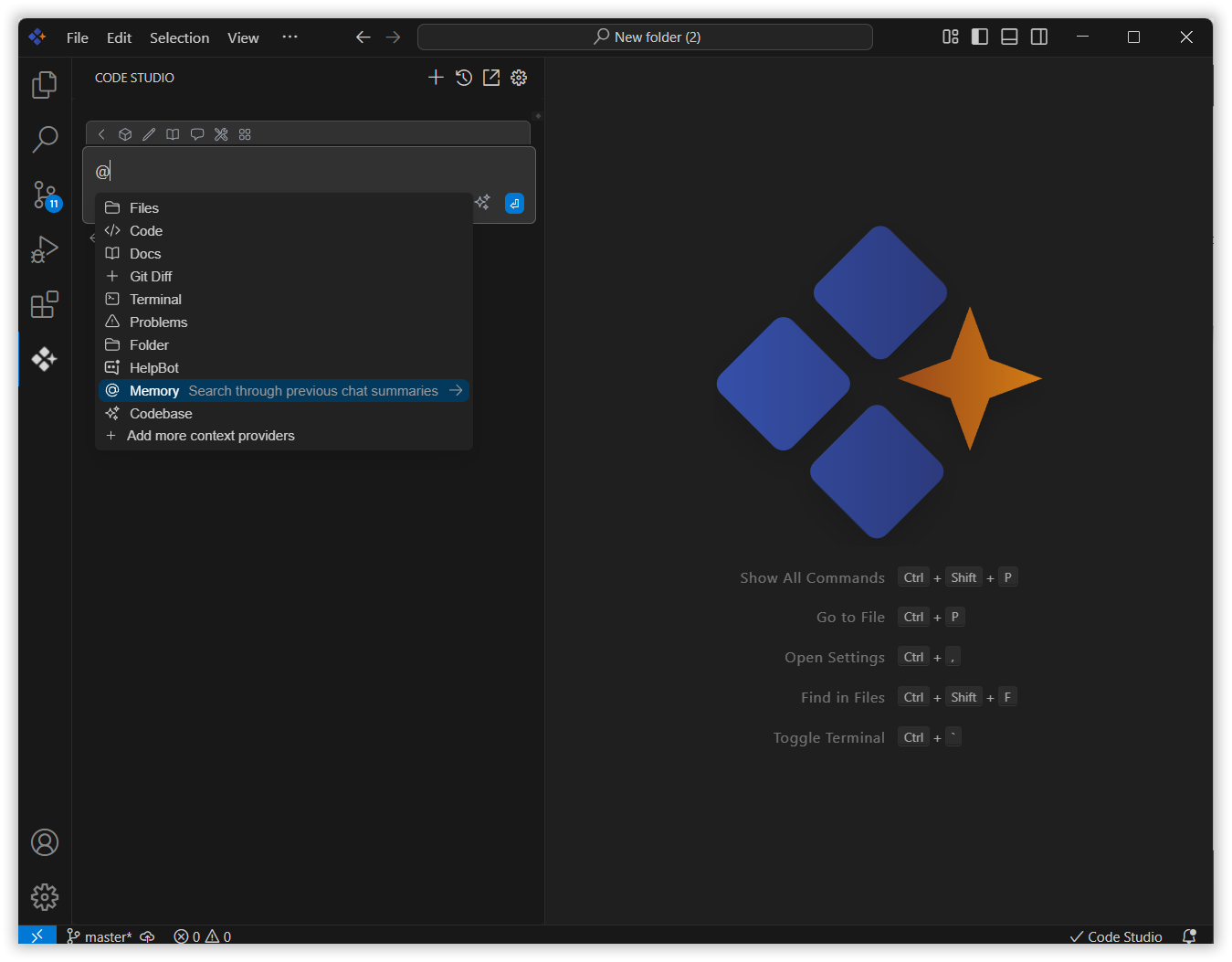The height and width of the screenshot is (962, 1232).
Task: Send message with blue enter button
Action: (515, 204)
